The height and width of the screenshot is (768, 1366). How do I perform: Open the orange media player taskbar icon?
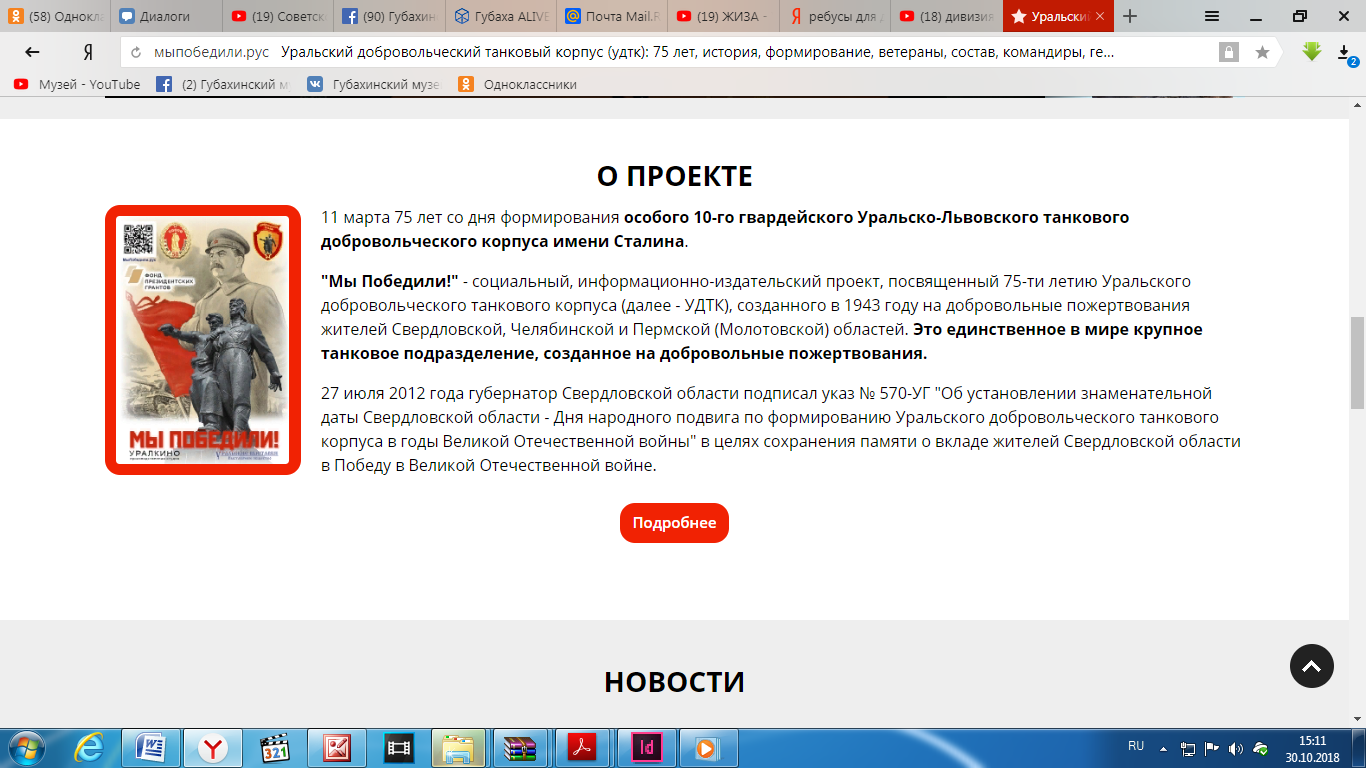(x=709, y=748)
